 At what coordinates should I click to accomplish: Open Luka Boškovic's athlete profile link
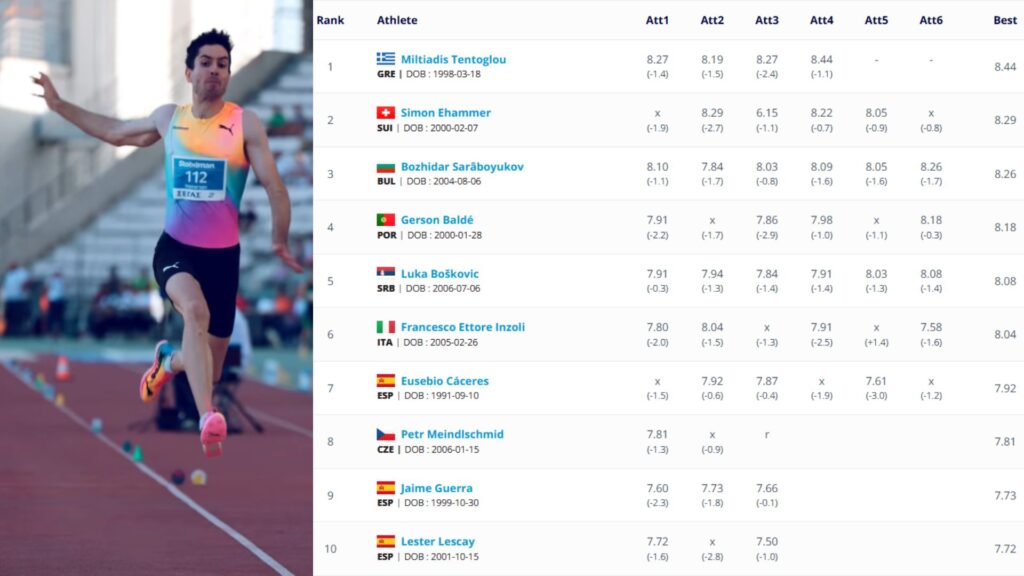[440, 274]
